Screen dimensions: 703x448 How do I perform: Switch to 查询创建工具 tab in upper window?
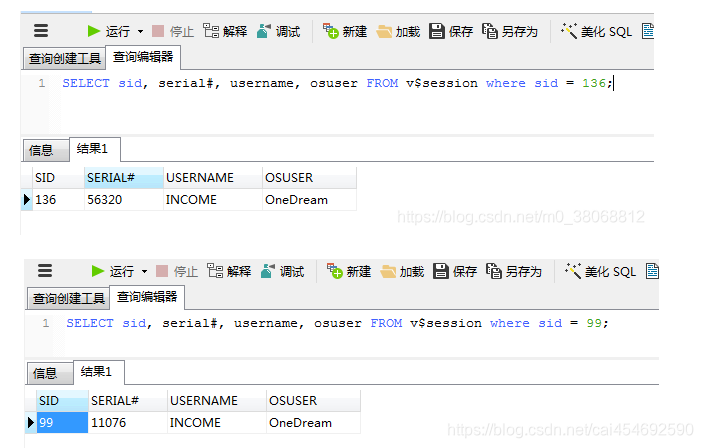pyautogui.click(x=64, y=59)
